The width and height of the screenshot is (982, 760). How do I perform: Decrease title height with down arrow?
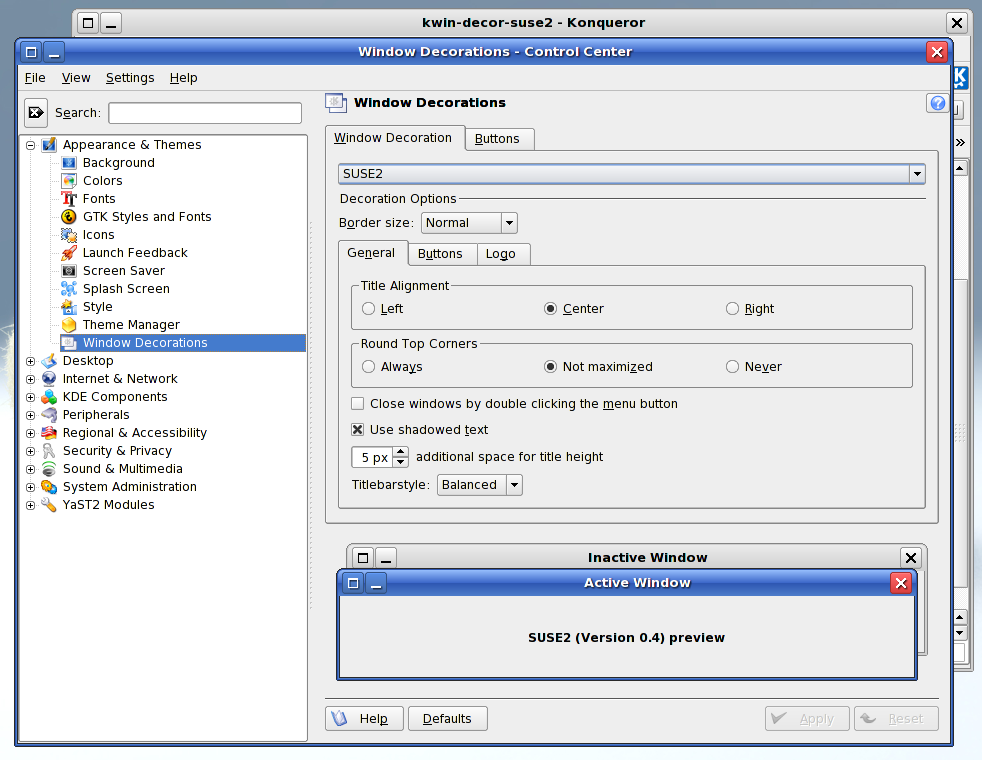pos(400,463)
